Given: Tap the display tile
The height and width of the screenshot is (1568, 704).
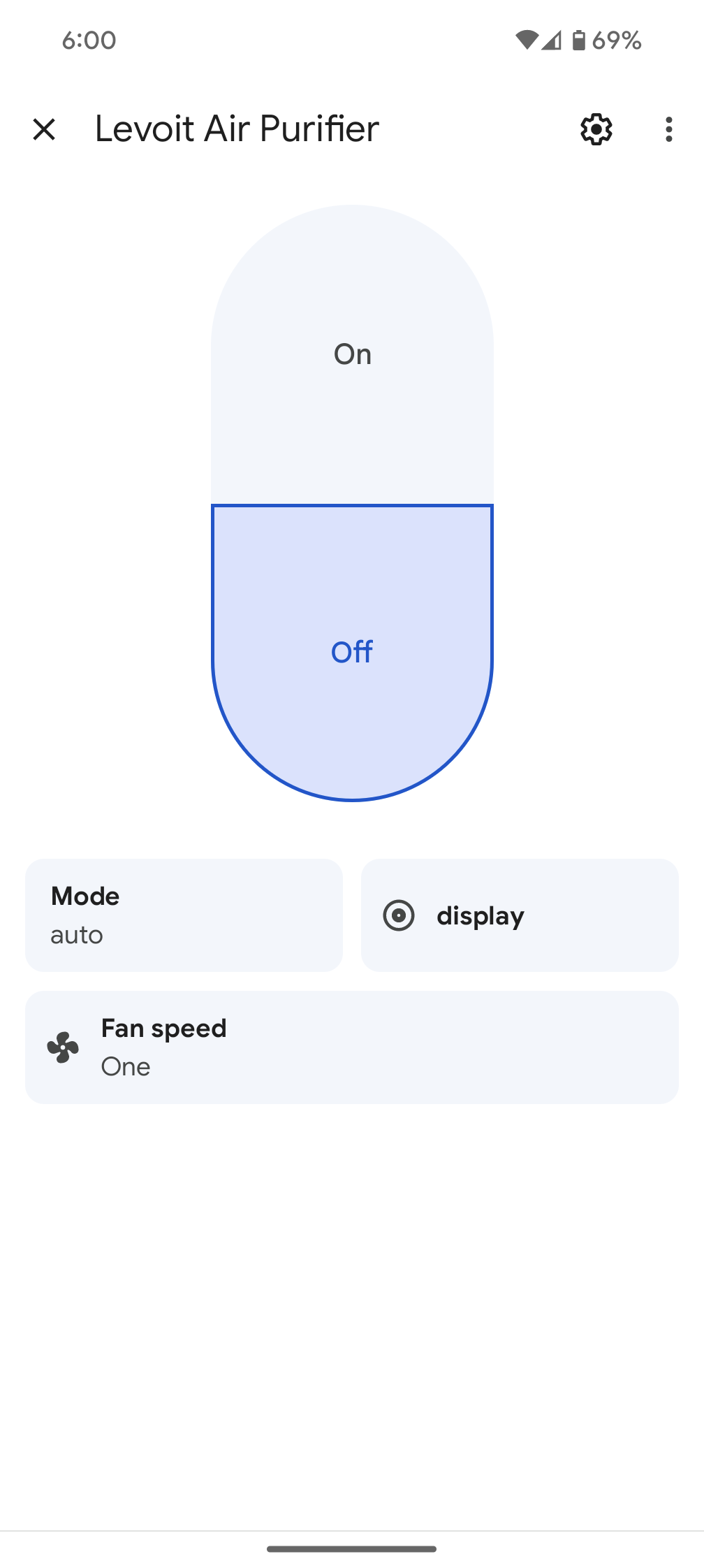Looking at the screenshot, I should pyautogui.click(x=520, y=915).
